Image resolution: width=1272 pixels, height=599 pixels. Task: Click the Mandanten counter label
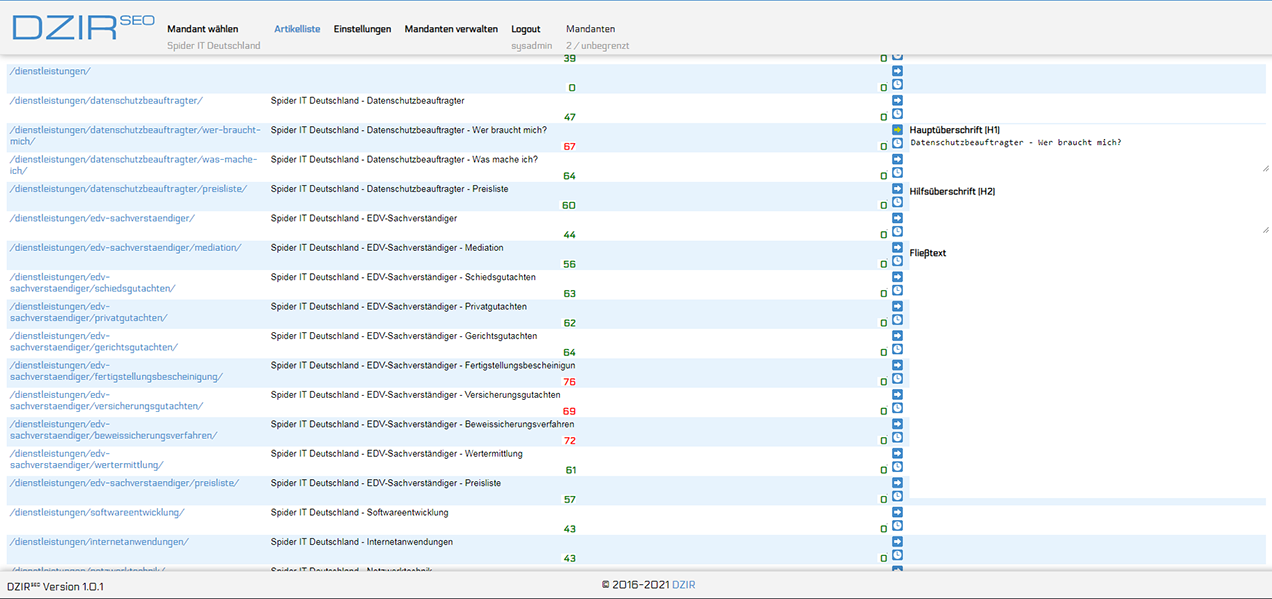591,29
